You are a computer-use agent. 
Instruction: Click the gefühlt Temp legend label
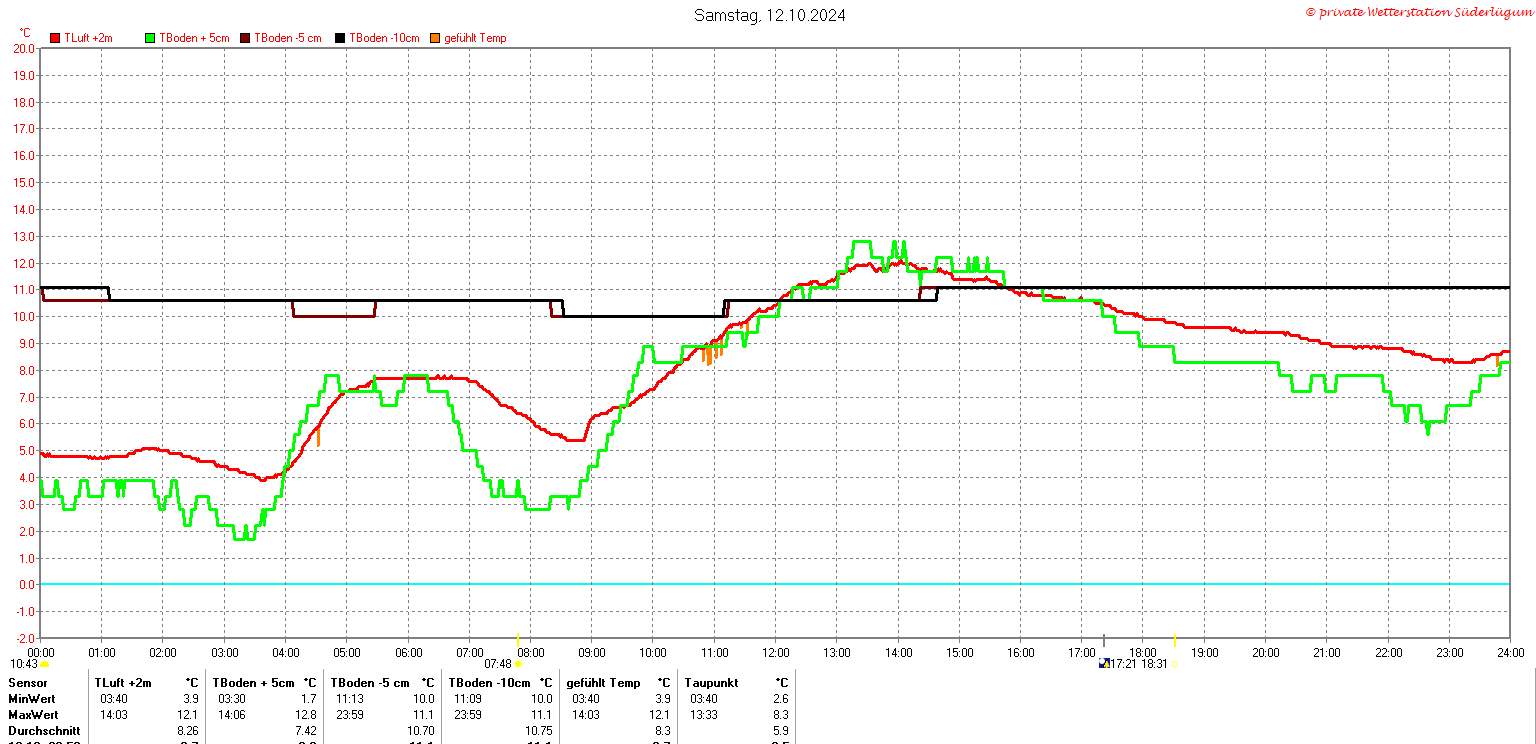(x=475, y=38)
